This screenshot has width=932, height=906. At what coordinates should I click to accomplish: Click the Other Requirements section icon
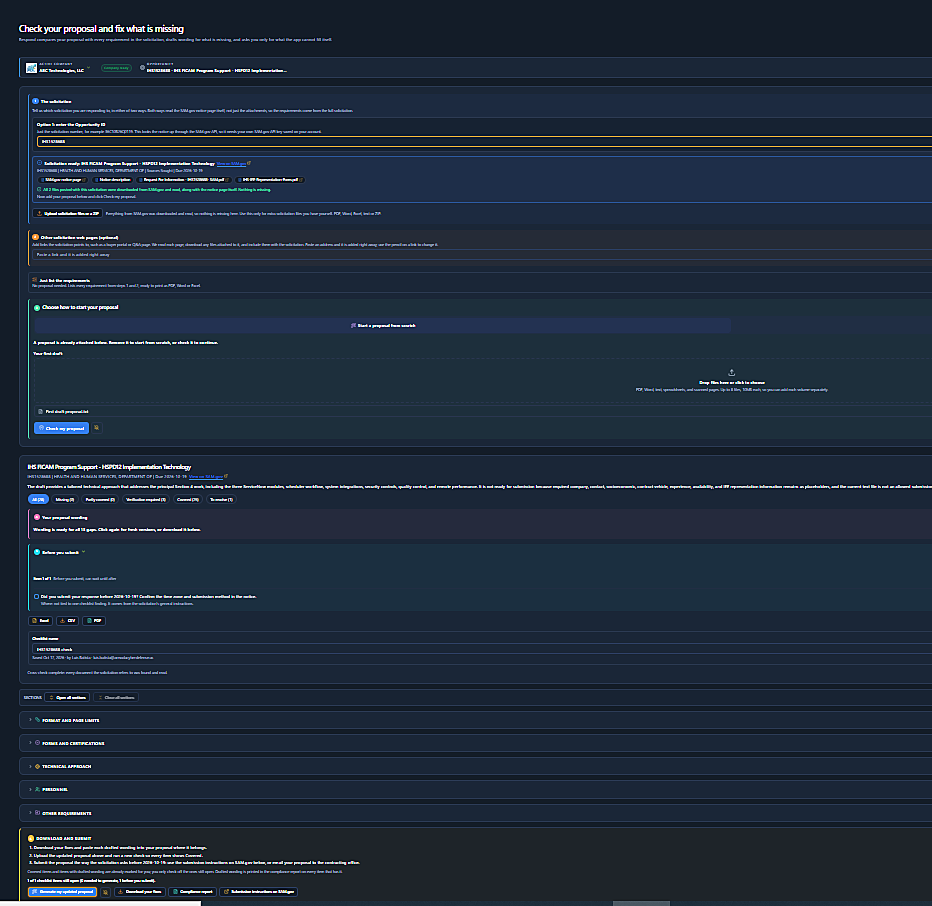point(37,813)
